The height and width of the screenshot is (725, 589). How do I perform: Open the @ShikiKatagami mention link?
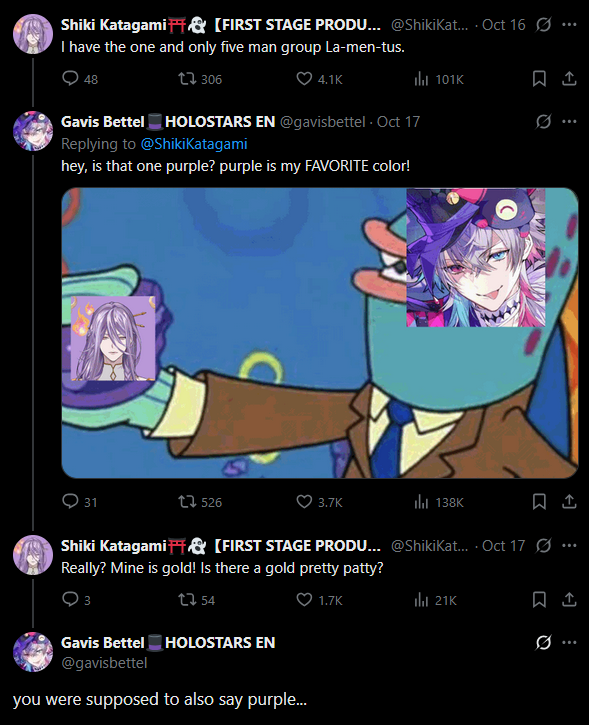194,144
